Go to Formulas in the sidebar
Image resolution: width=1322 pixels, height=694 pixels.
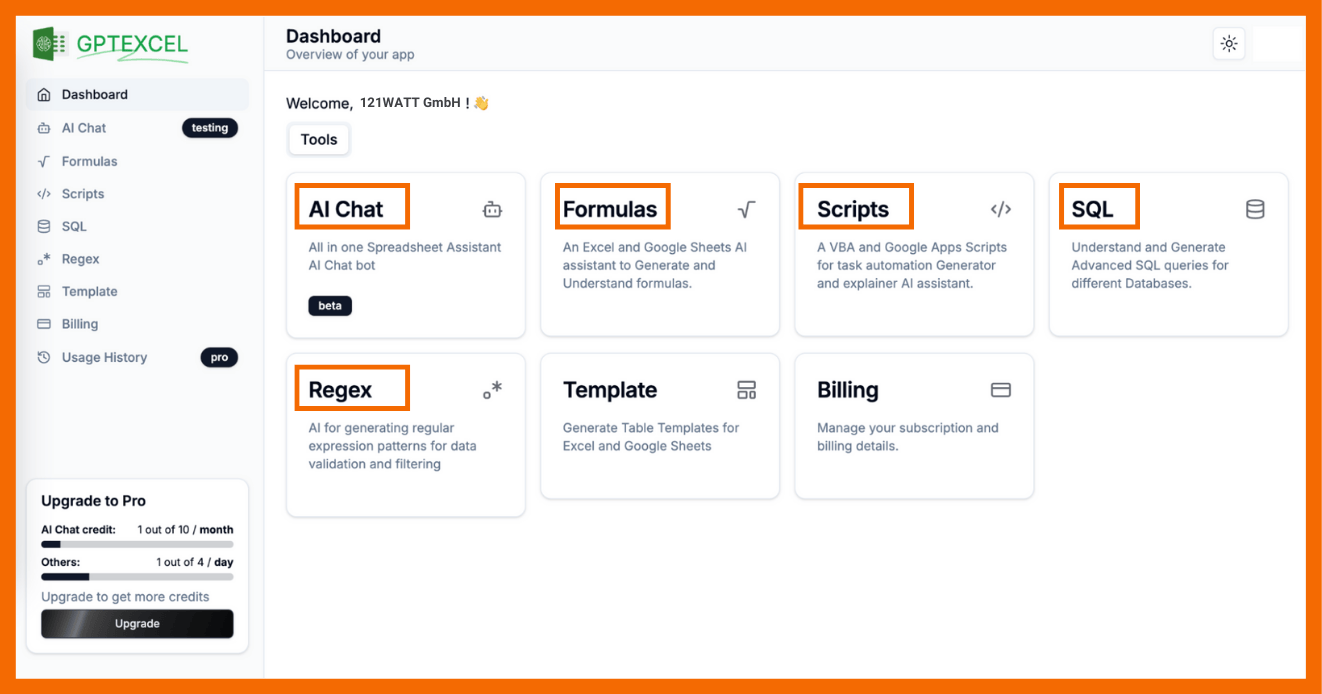point(89,161)
